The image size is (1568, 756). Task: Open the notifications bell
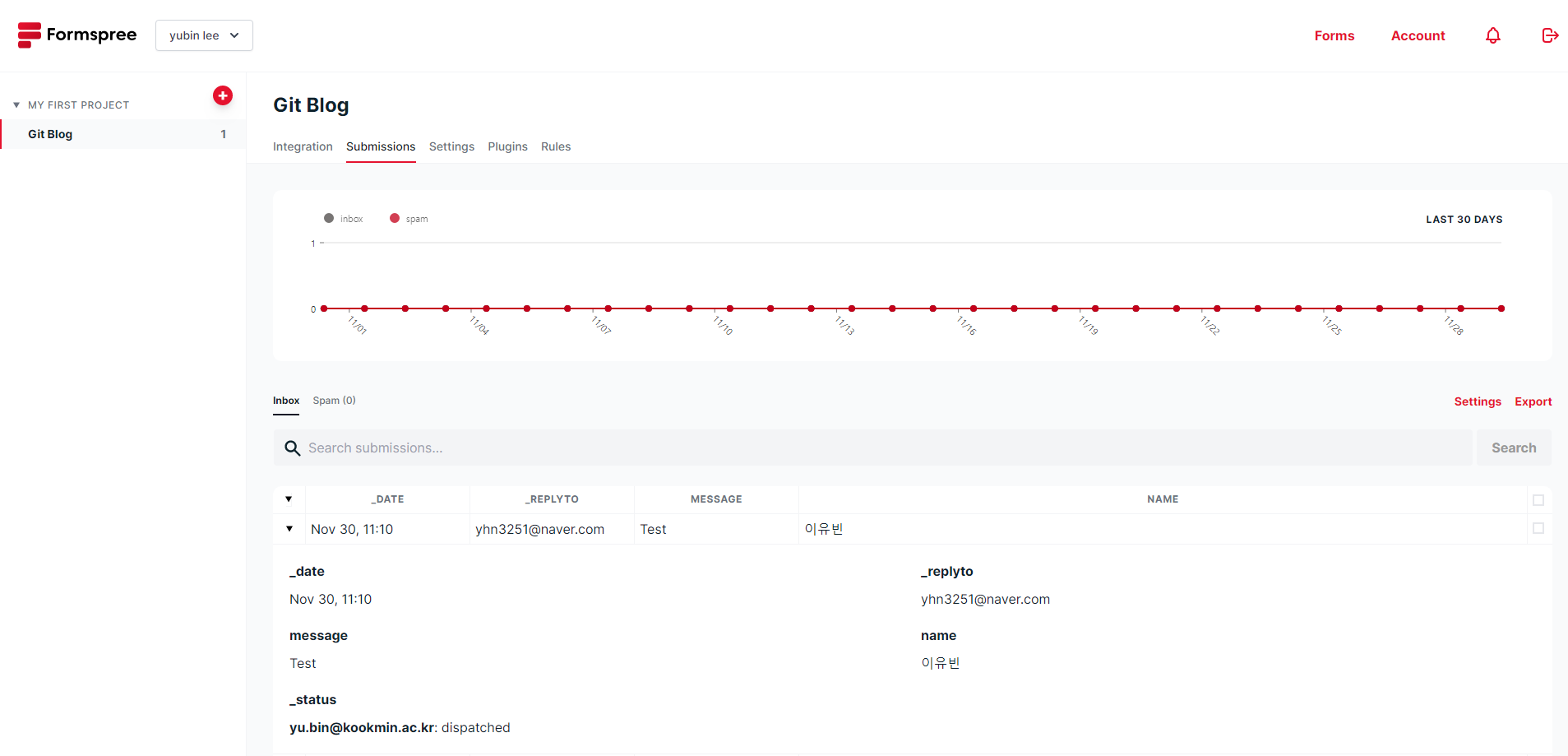click(x=1493, y=35)
